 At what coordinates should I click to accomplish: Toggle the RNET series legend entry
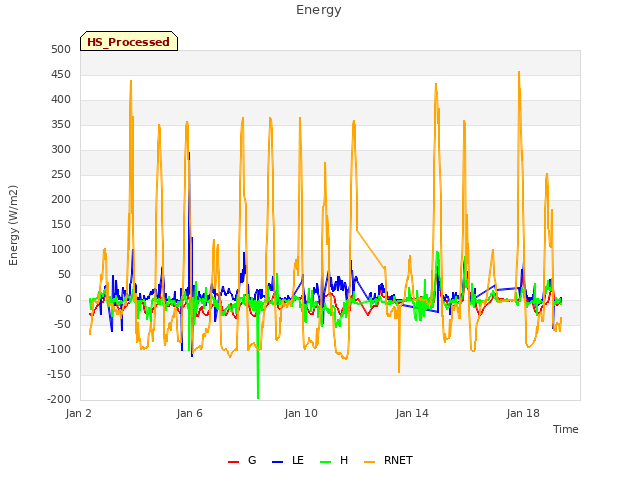(388, 460)
